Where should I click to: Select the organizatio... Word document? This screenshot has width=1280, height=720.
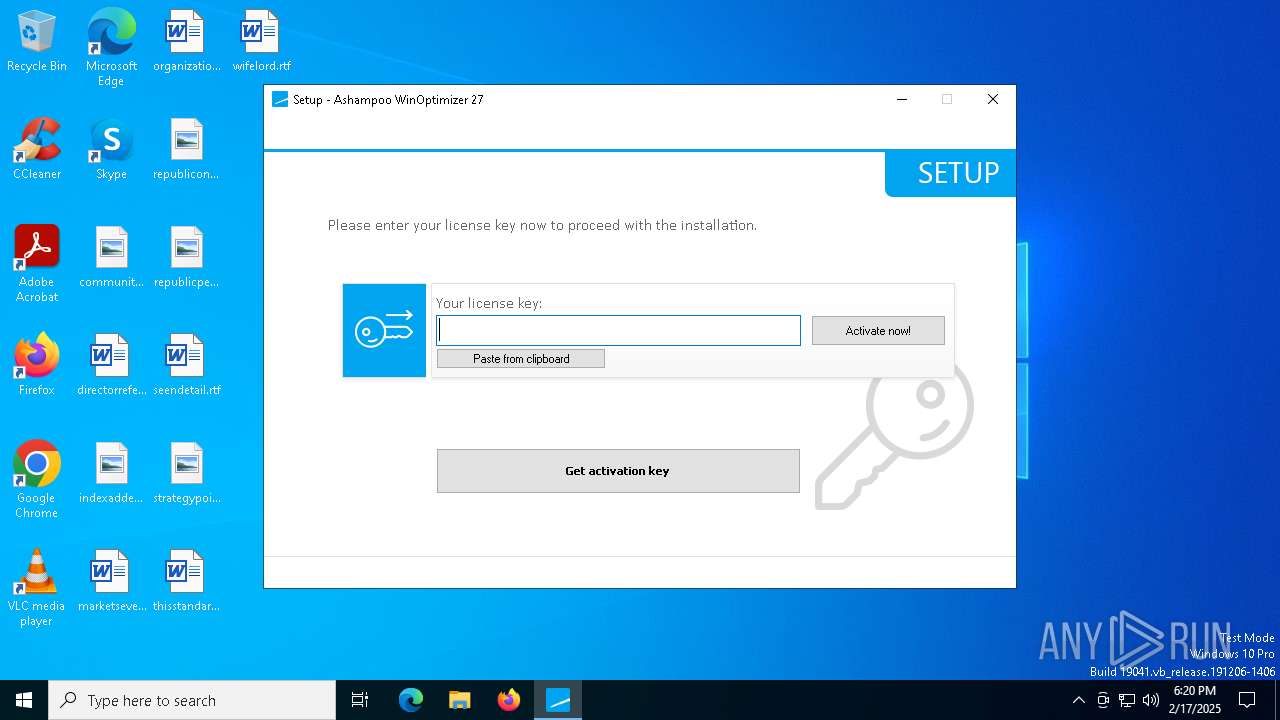coord(186,42)
